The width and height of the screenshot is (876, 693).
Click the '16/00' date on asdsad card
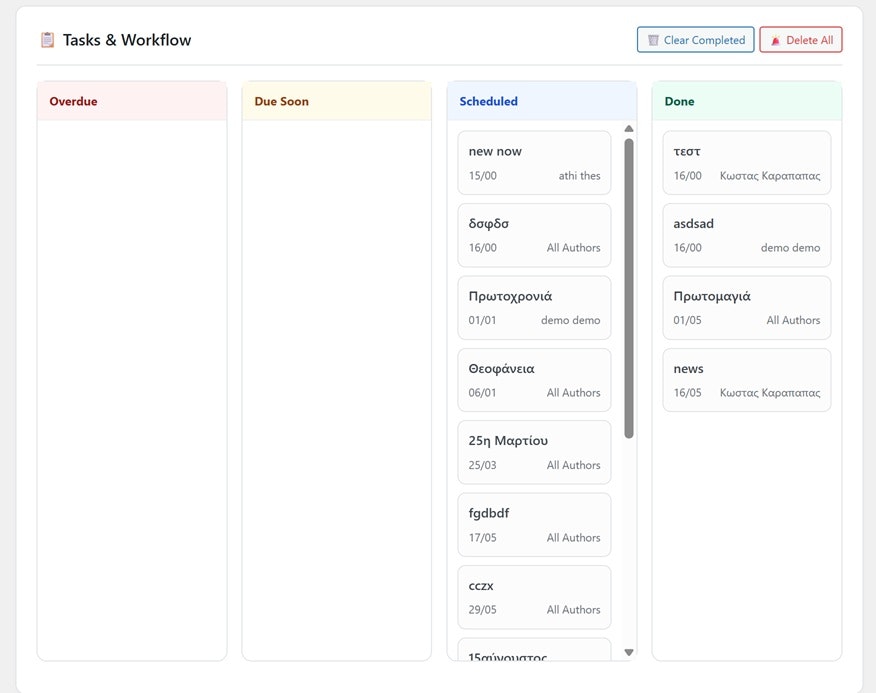pyautogui.click(x=687, y=248)
